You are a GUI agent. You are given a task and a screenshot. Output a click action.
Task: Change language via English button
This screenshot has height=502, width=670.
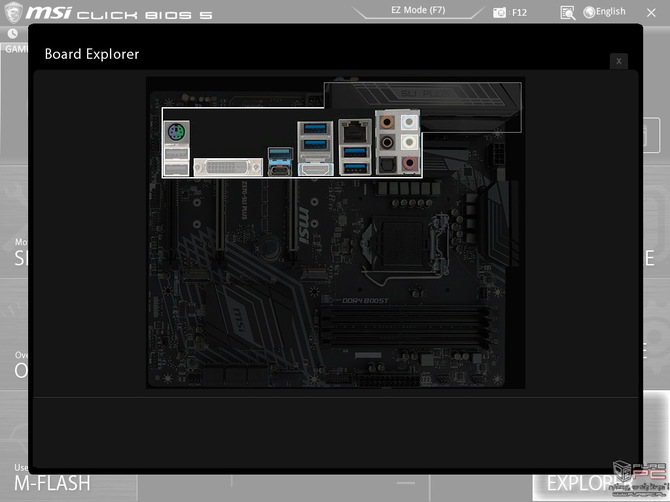[605, 12]
